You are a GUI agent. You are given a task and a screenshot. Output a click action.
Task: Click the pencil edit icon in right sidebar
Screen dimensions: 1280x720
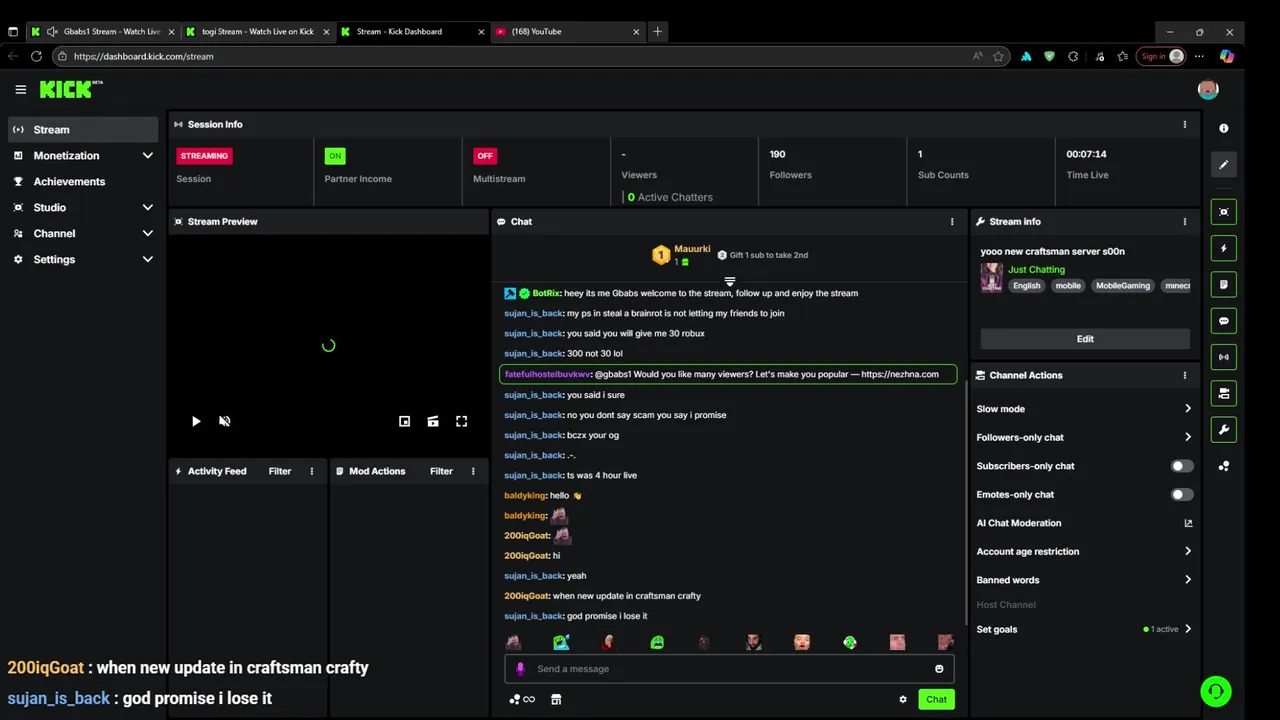[1224, 165]
